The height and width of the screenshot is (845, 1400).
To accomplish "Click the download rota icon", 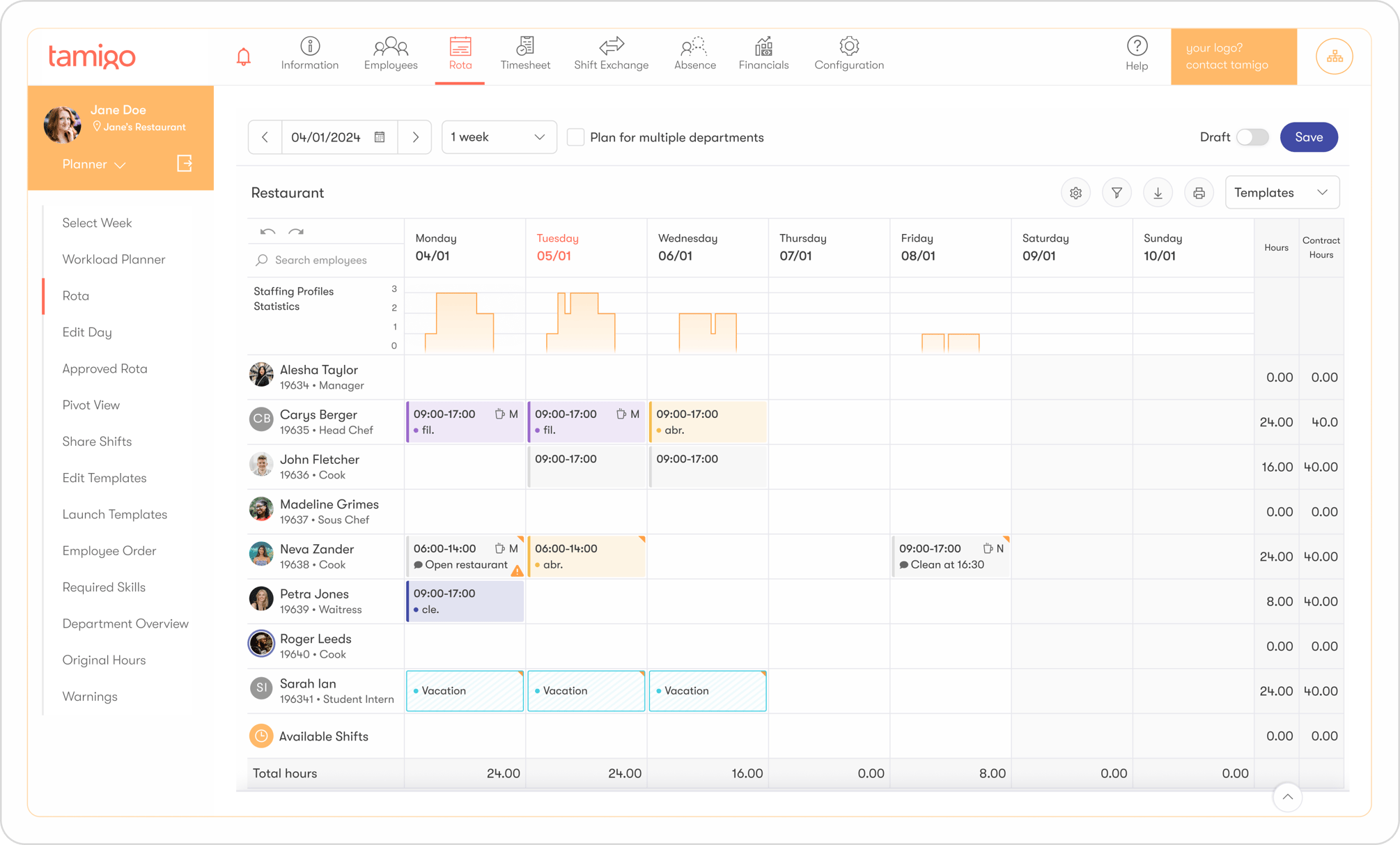I will 1158,192.
